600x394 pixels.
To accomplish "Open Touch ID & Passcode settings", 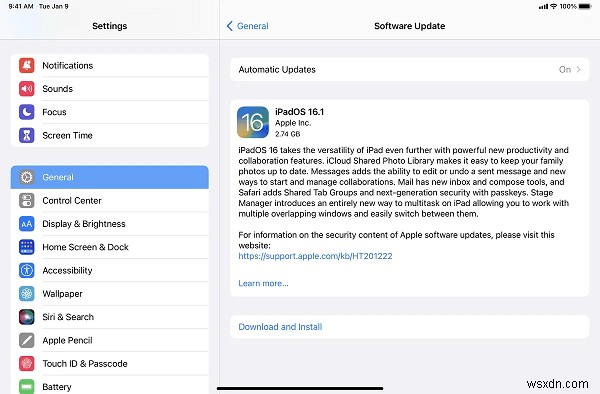I will point(110,364).
